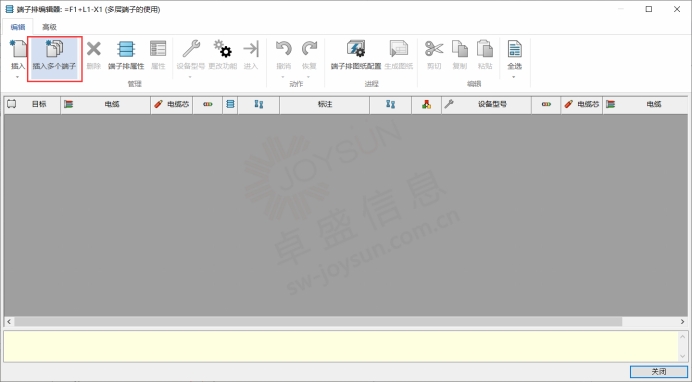Click inside the yellow message box
Viewport: 693px width, 383px height.
click(340, 346)
